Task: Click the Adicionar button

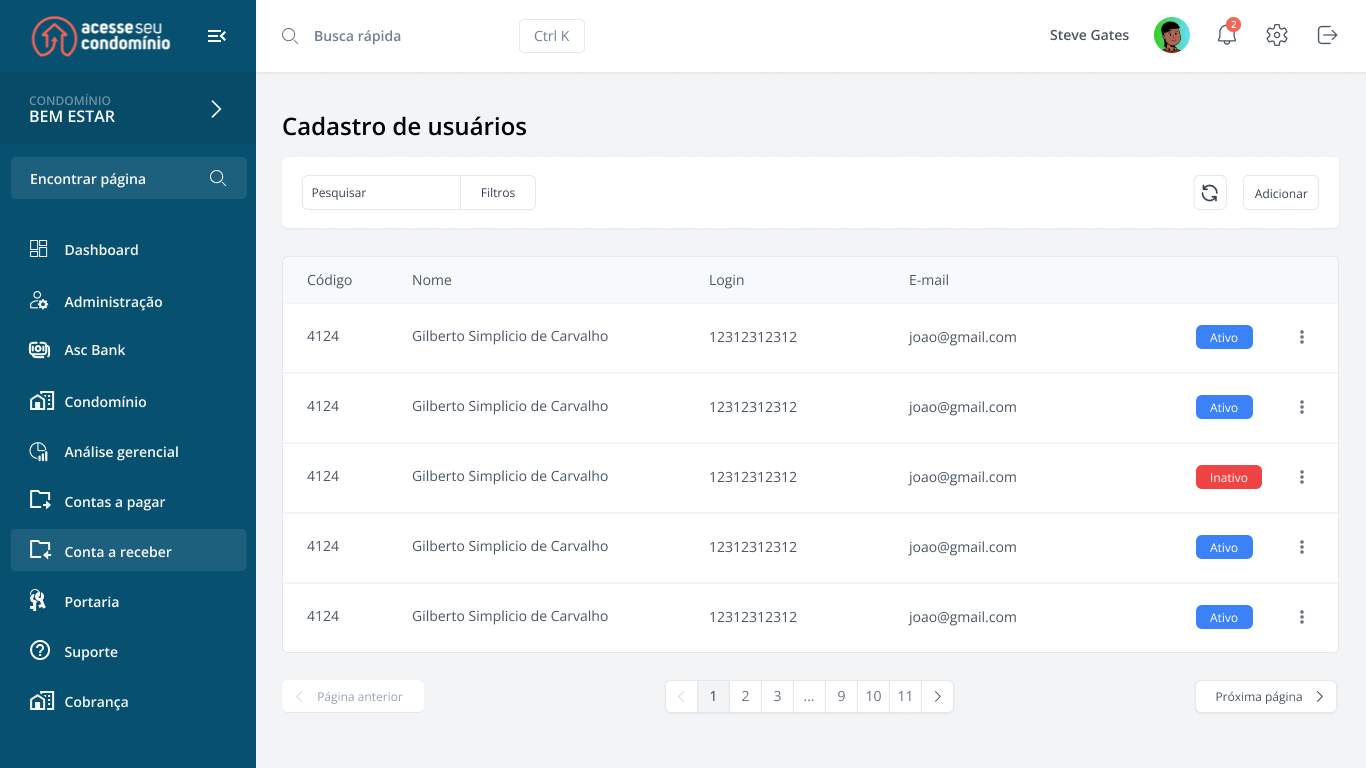Action: (x=1281, y=193)
